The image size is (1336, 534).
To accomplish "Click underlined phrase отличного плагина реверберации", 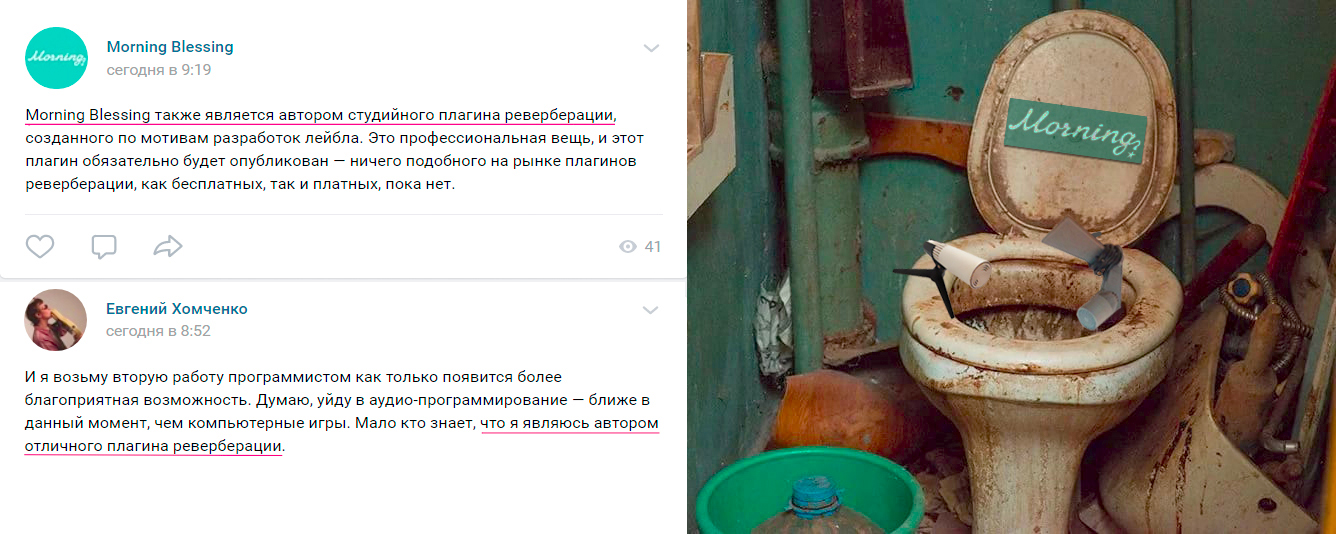I will 154,446.
